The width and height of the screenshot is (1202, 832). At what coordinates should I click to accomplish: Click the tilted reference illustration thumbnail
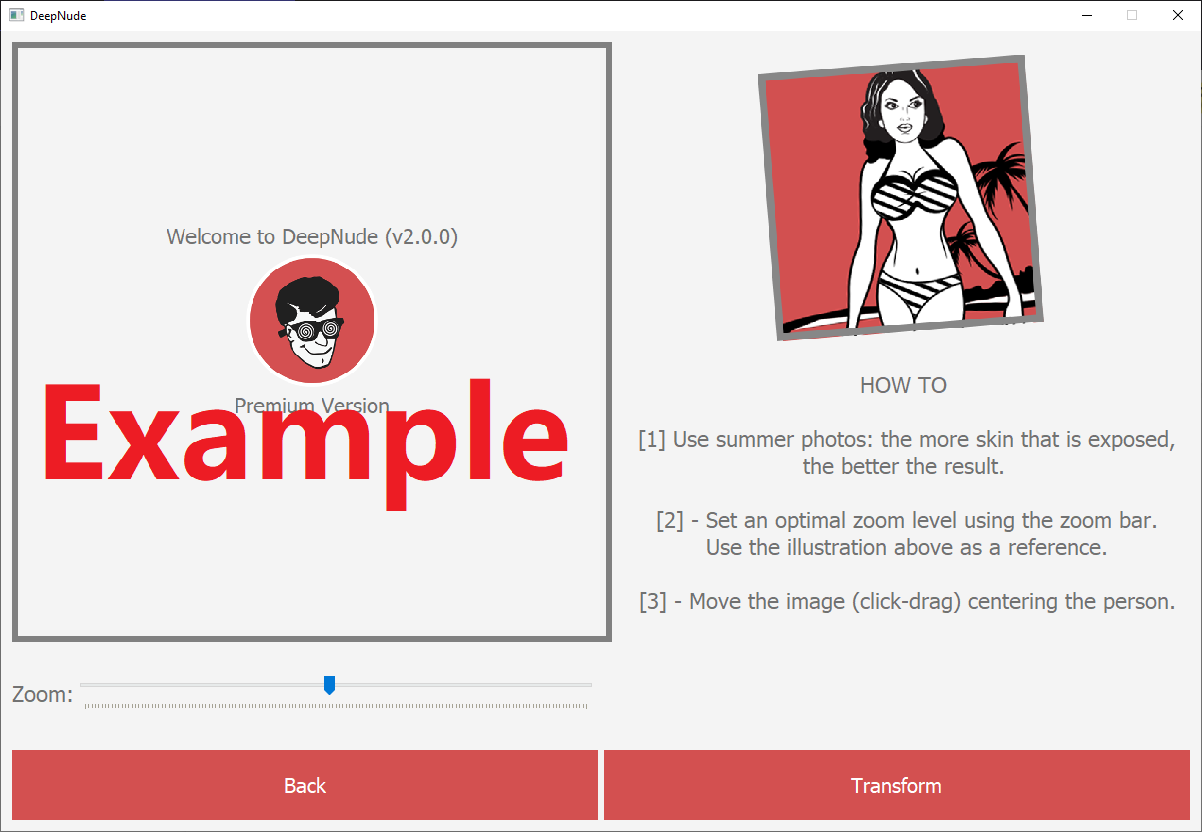click(900, 198)
